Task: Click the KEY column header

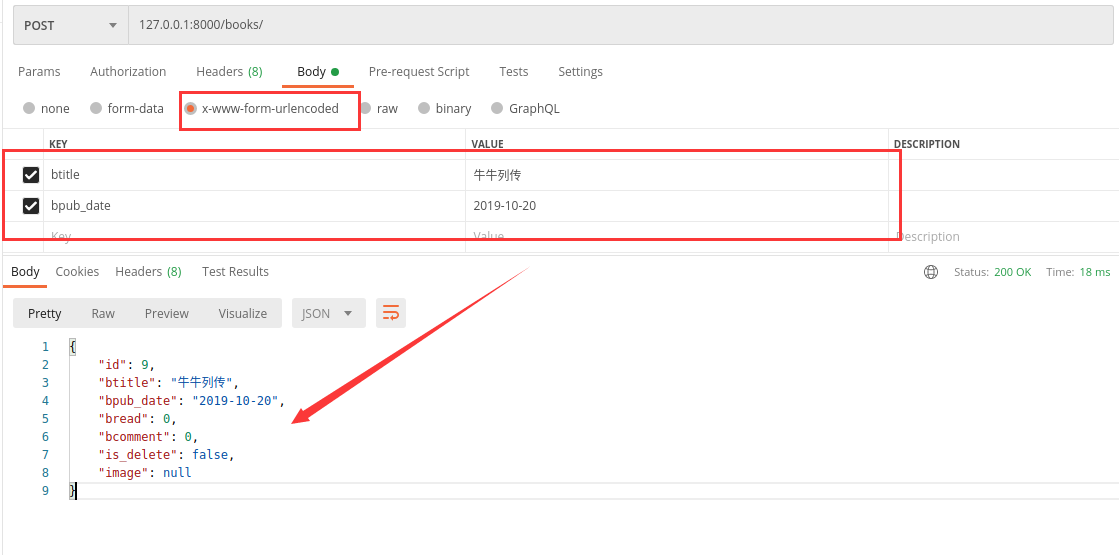Action: pos(58,144)
